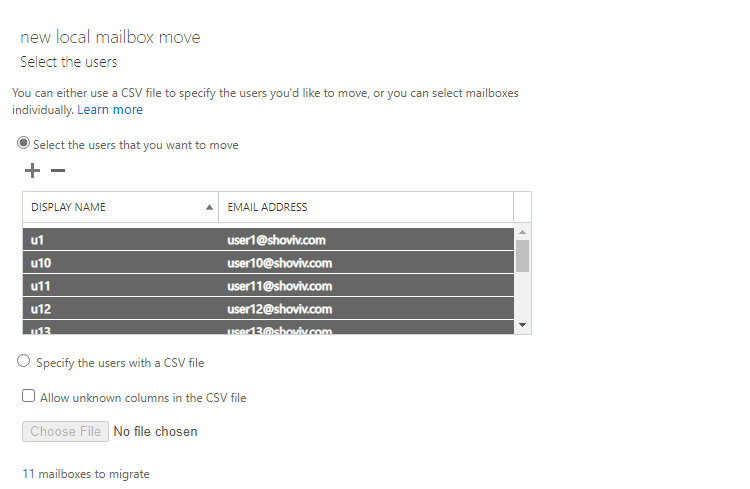Image resolution: width=750 pixels, height=489 pixels.
Task: Click the minus icon to remove users
Action: pyautogui.click(x=58, y=170)
